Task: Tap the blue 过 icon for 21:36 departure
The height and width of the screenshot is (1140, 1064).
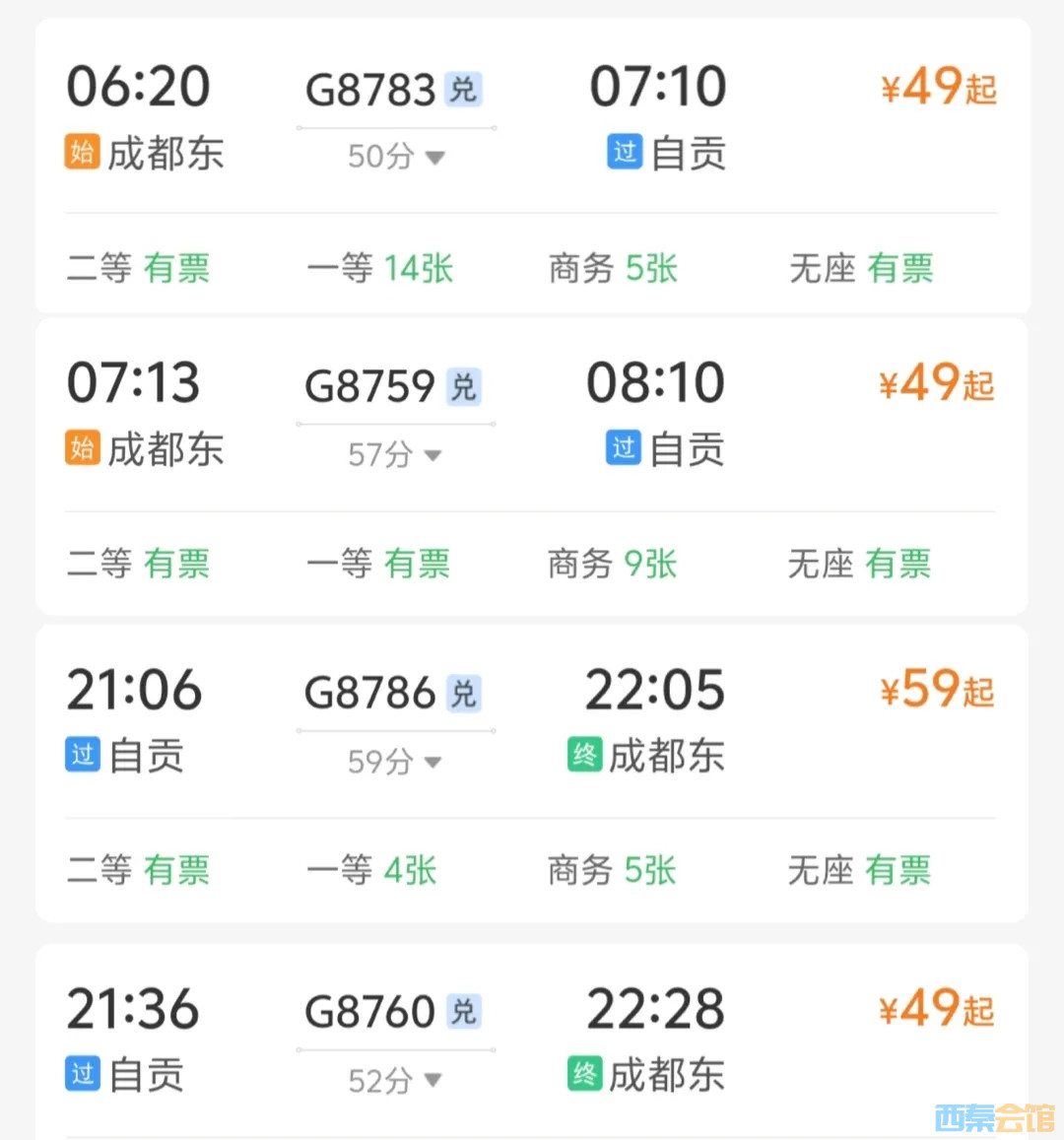Action: tap(83, 1073)
